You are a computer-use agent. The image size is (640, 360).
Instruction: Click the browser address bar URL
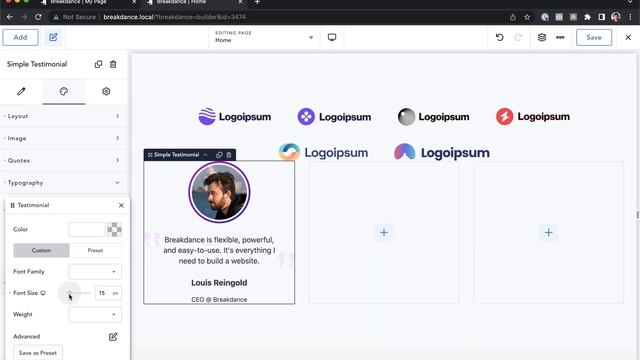tap(174, 17)
